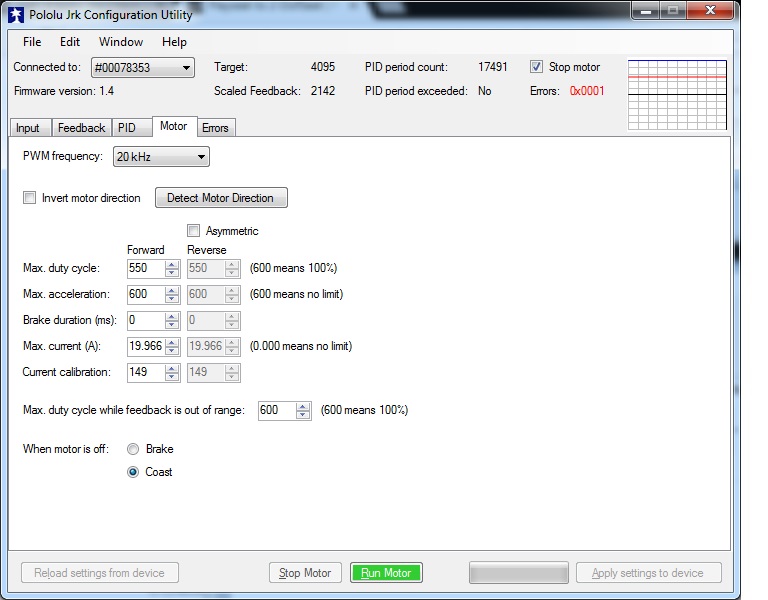Open the Help menu
Image resolution: width=768 pixels, height=600 pixels.
click(174, 42)
